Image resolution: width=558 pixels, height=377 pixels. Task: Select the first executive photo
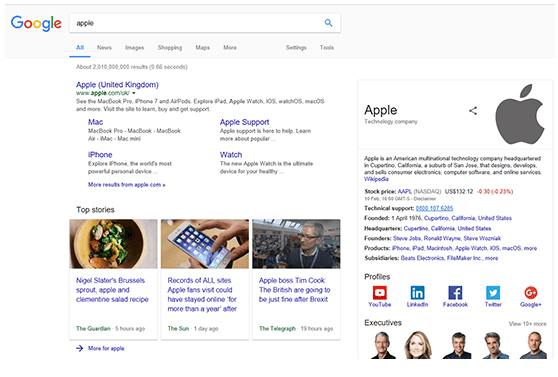click(383, 345)
